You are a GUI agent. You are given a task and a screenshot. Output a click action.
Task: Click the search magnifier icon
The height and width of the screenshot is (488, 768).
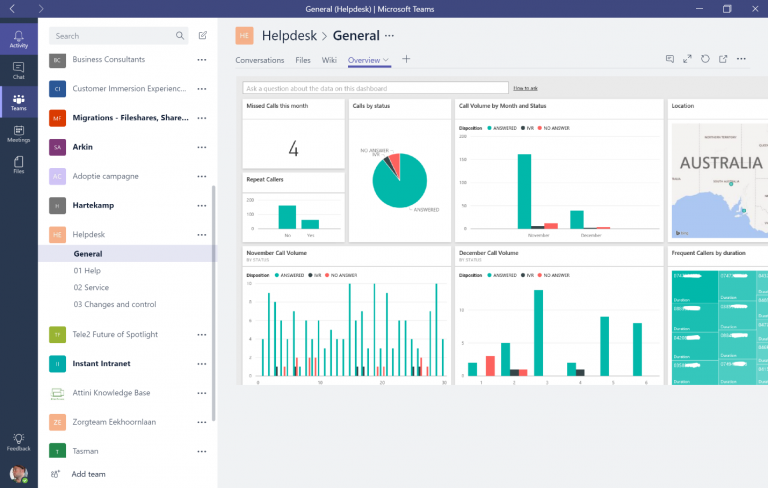coord(180,36)
